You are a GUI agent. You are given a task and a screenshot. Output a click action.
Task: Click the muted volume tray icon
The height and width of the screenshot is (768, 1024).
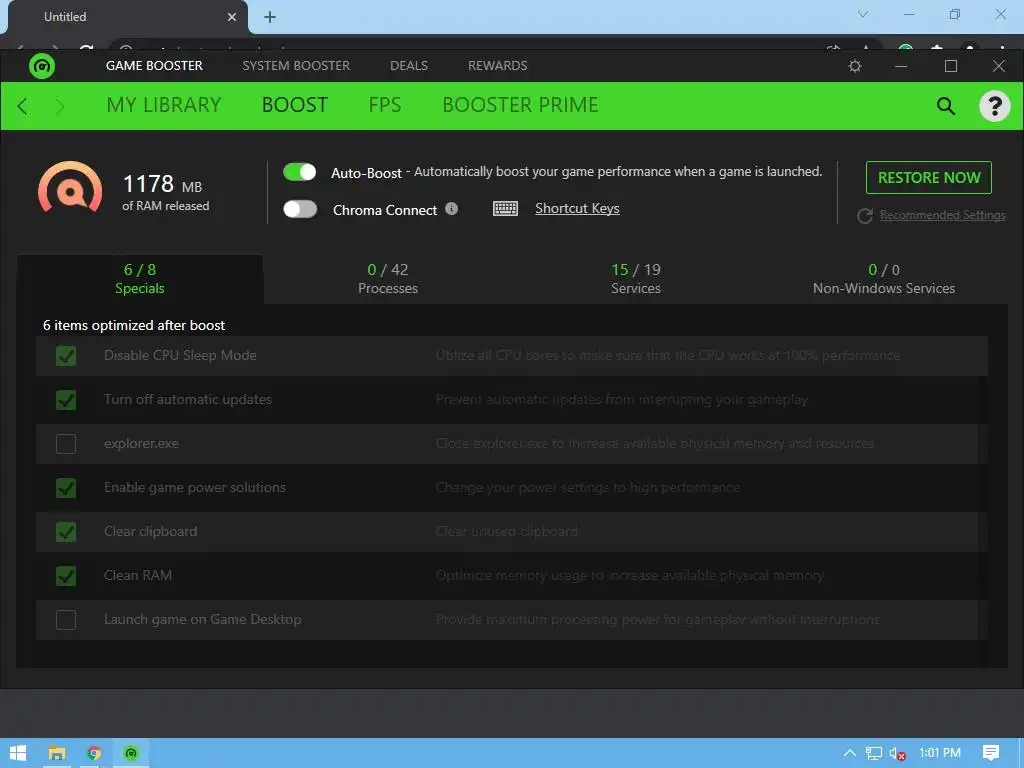click(897, 754)
